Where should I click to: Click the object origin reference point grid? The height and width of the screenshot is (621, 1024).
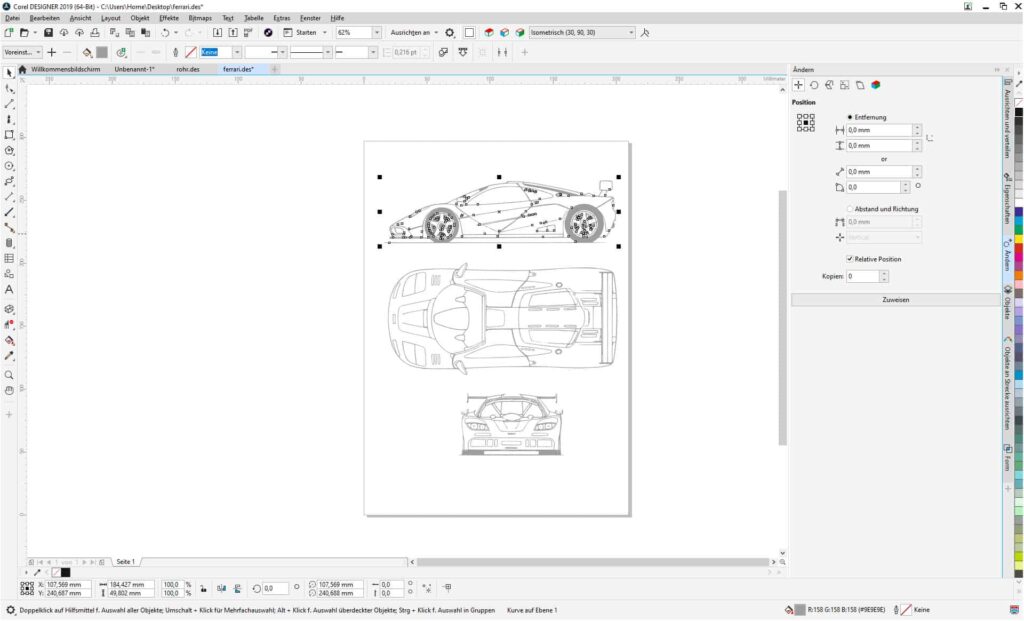point(805,123)
